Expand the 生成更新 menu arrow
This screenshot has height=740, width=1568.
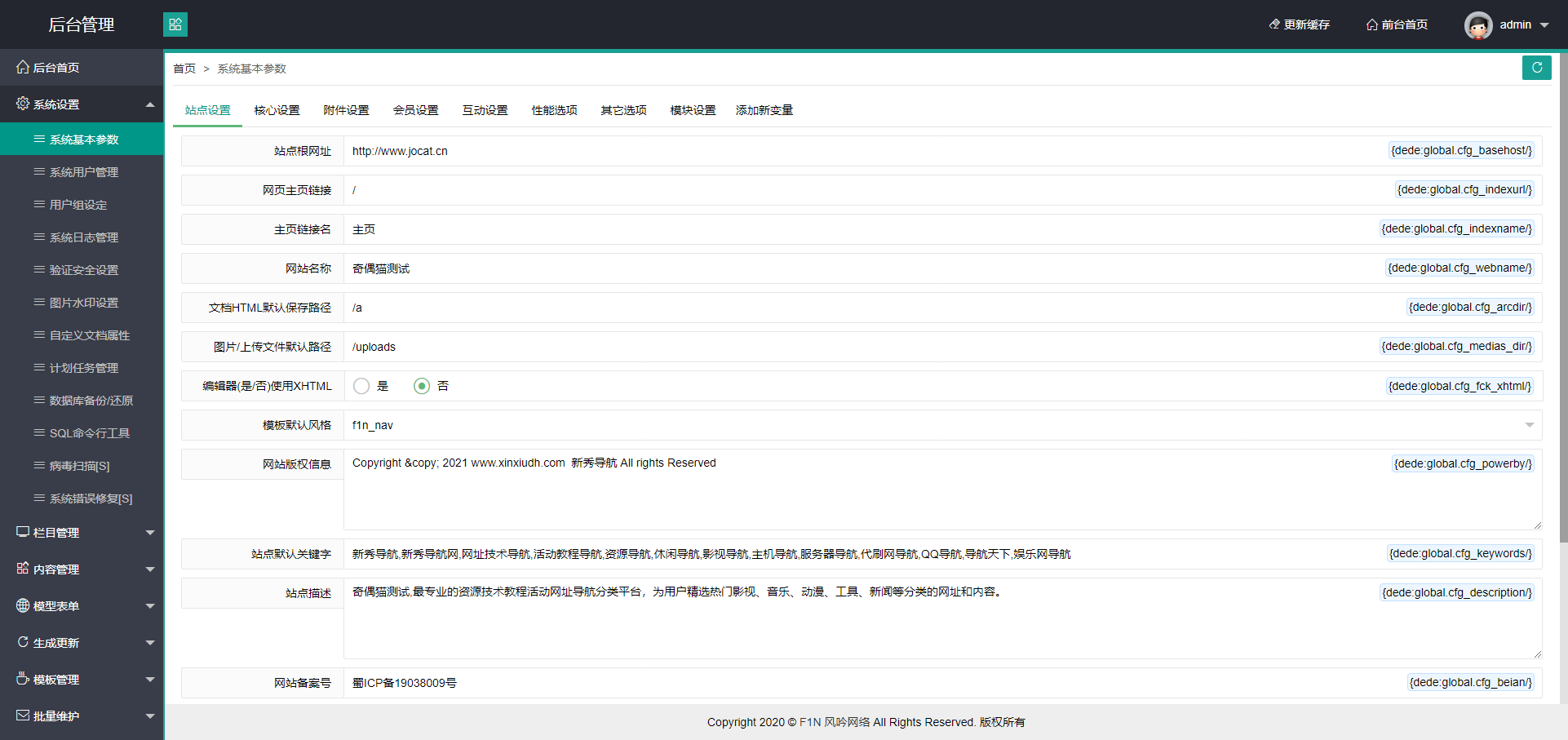[x=150, y=643]
